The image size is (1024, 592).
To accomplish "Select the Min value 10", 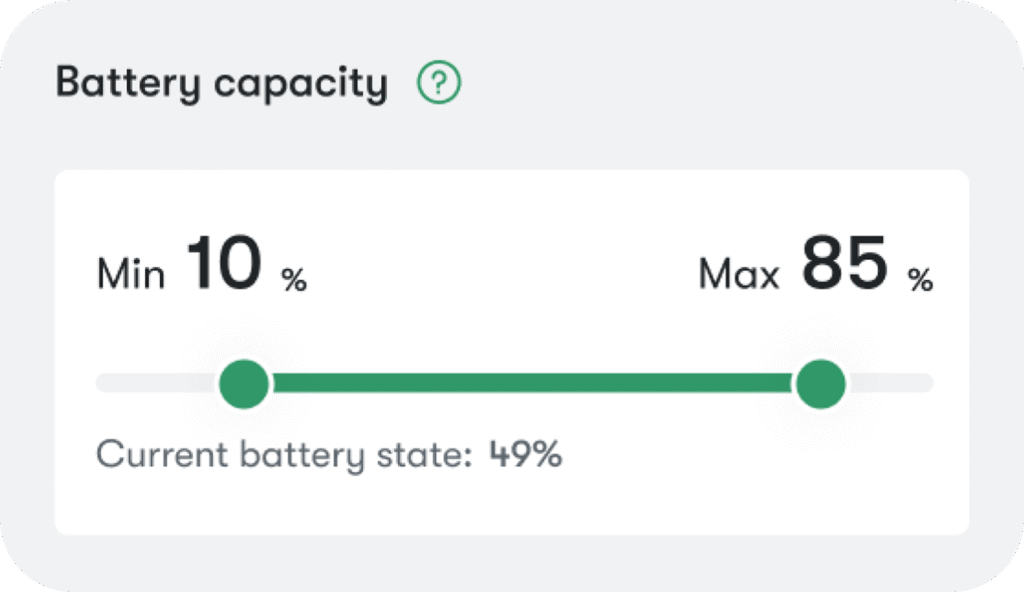I will tap(224, 264).
